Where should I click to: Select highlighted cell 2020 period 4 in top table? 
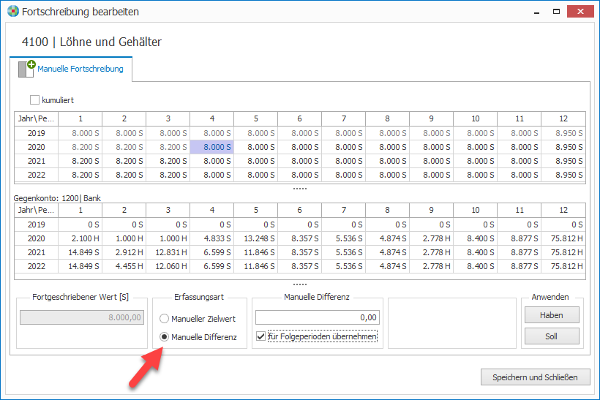coord(212,147)
